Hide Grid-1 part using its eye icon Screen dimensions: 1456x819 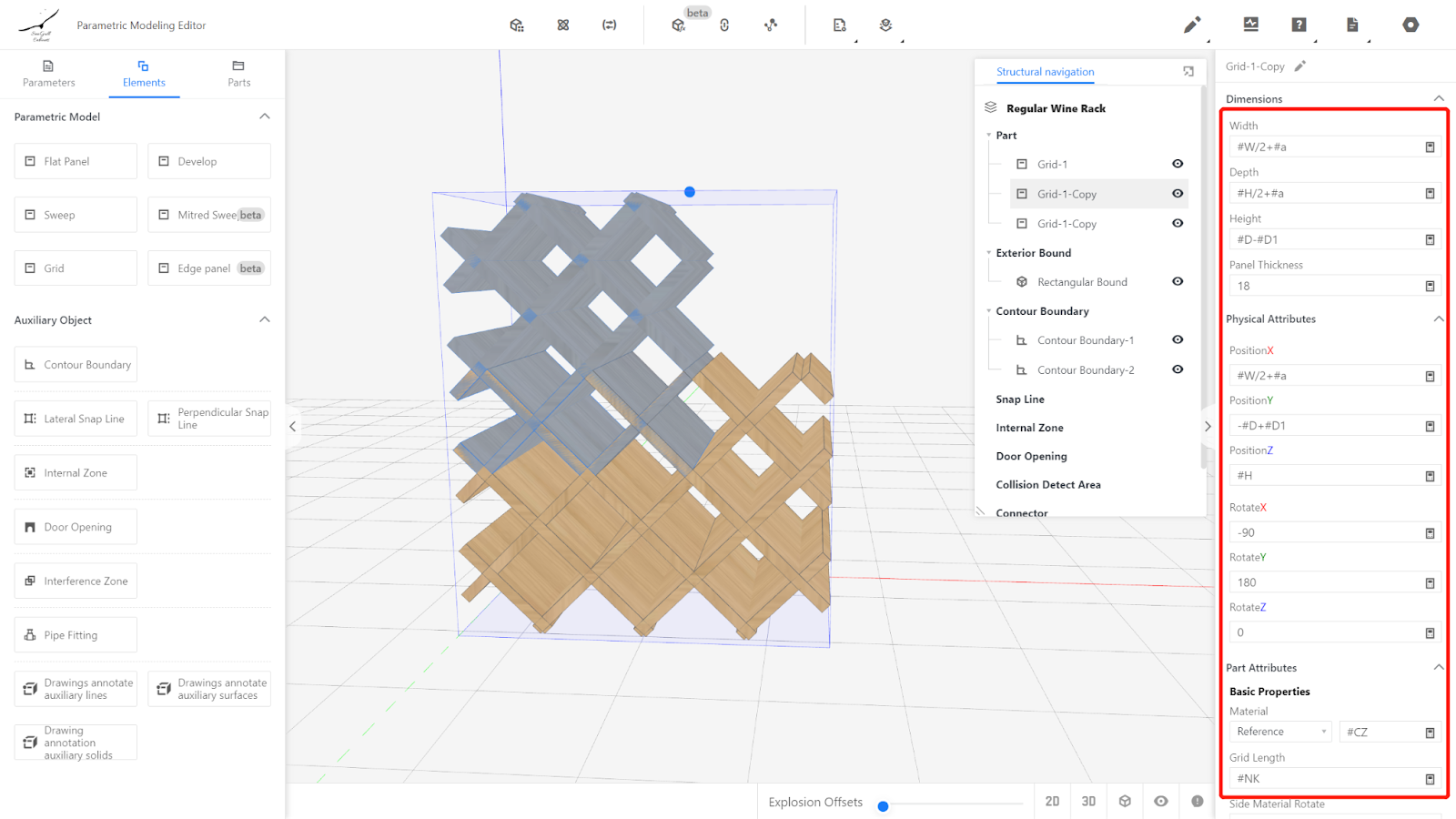click(1178, 164)
